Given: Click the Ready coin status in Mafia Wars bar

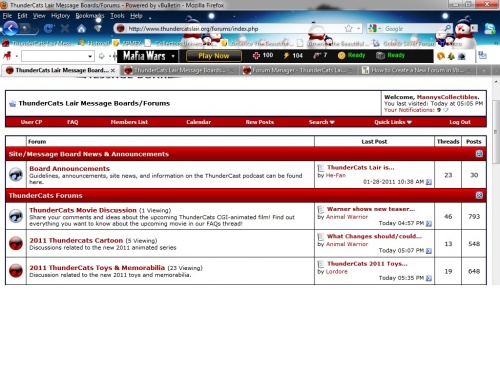Looking at the screenshot, I should [352, 55].
